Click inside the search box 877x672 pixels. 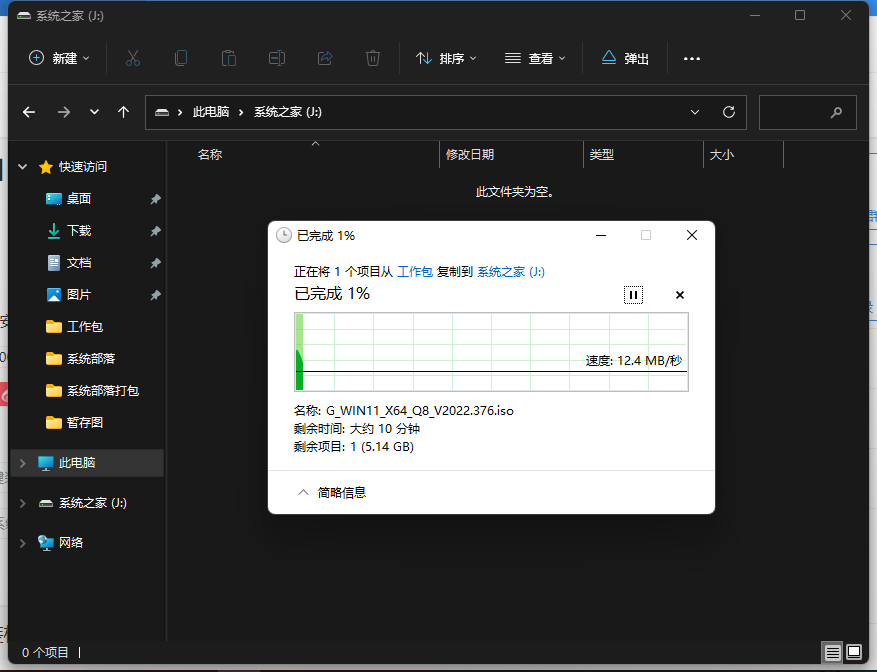(x=807, y=112)
